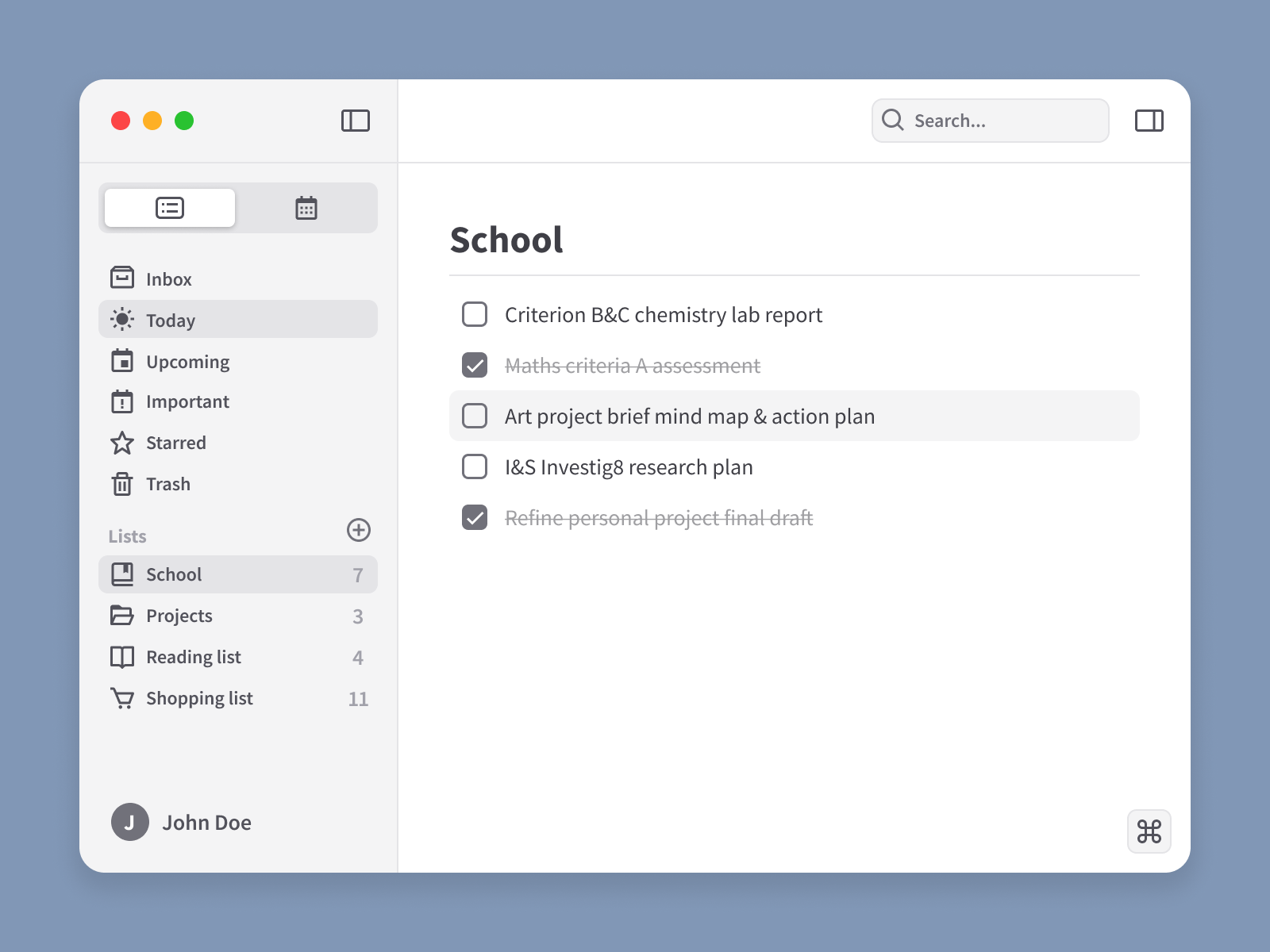
Task: Click the Shopping list count 11
Action: pos(358,699)
